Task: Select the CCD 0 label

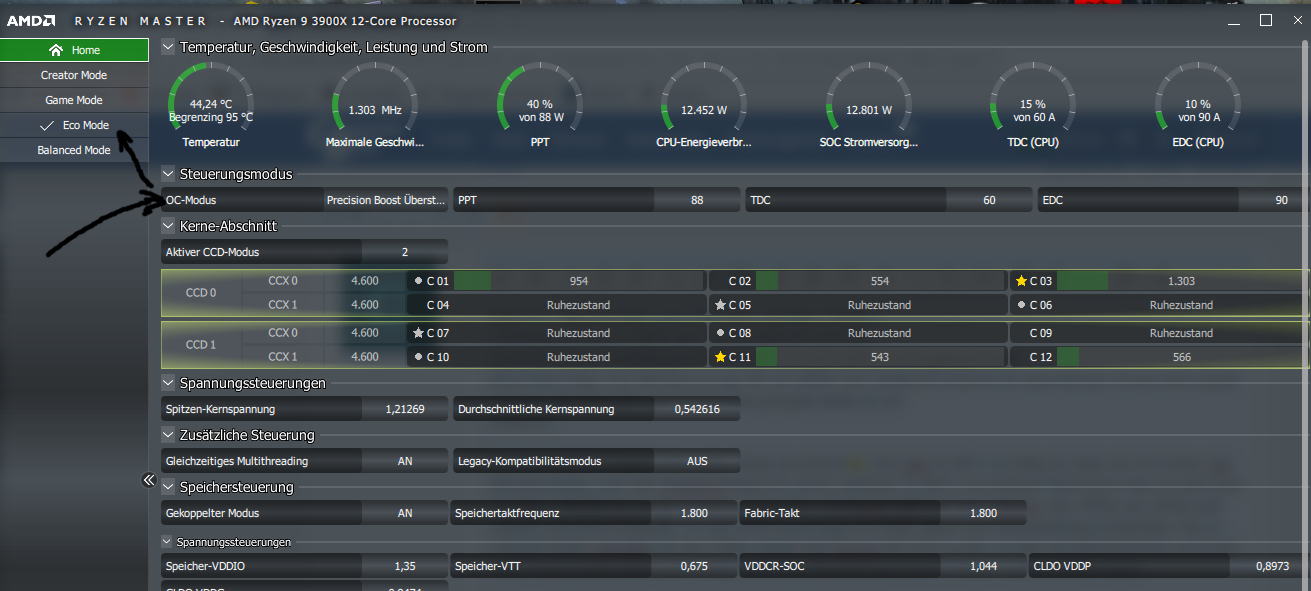Action: pyautogui.click(x=201, y=293)
